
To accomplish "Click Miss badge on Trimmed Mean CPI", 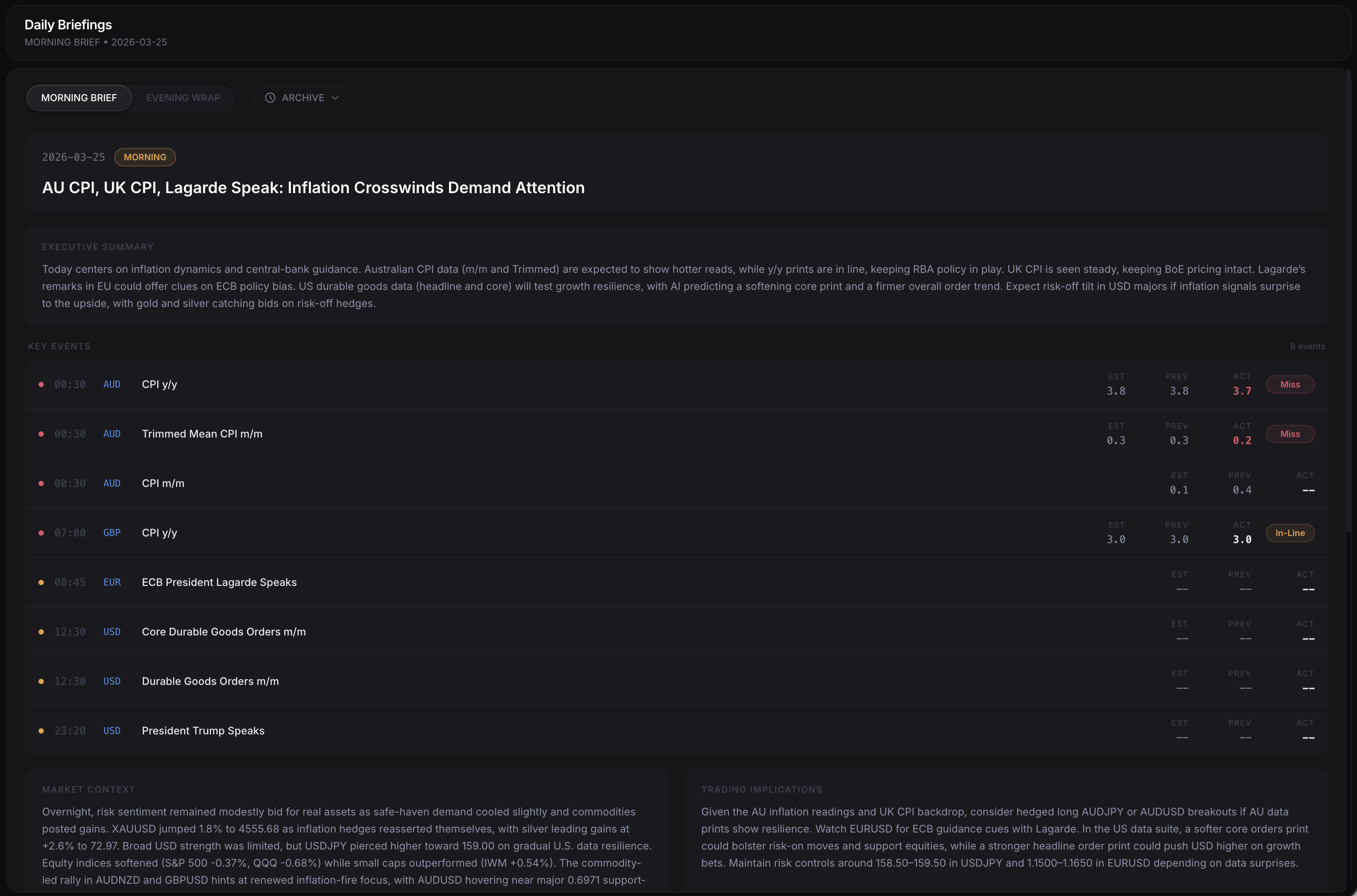I will (x=1290, y=434).
